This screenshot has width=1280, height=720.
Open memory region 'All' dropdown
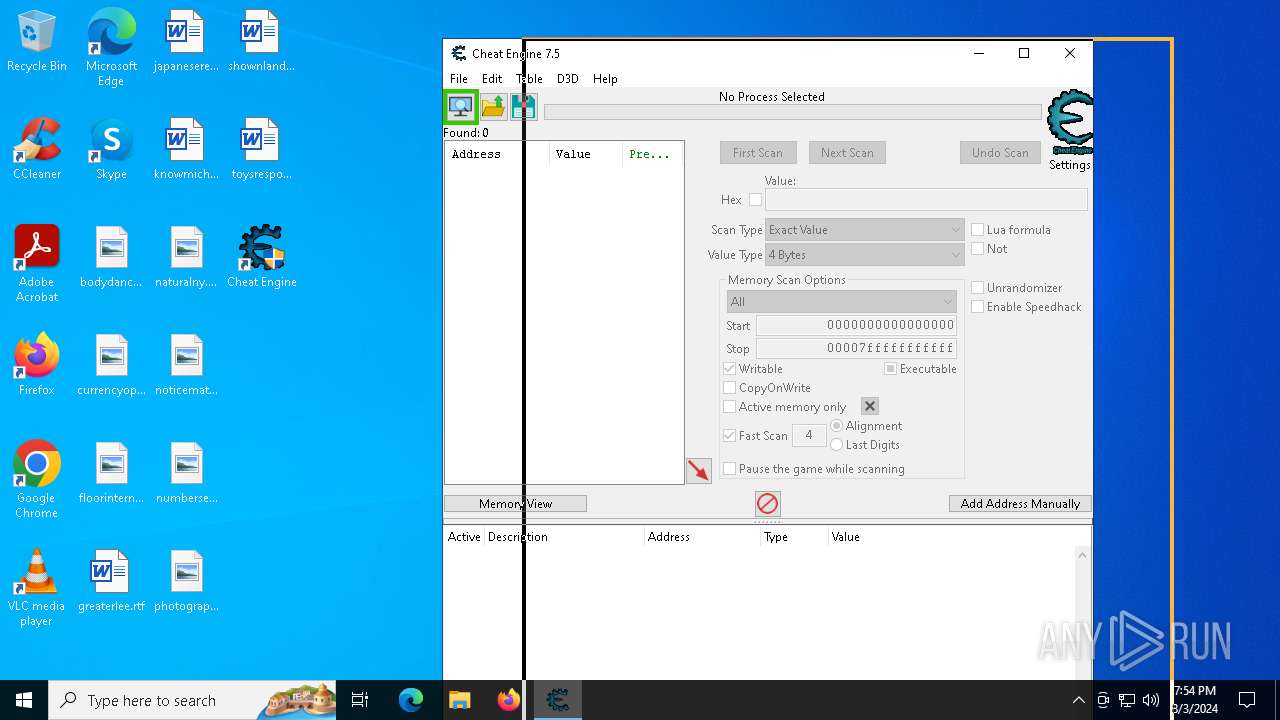tap(841, 301)
